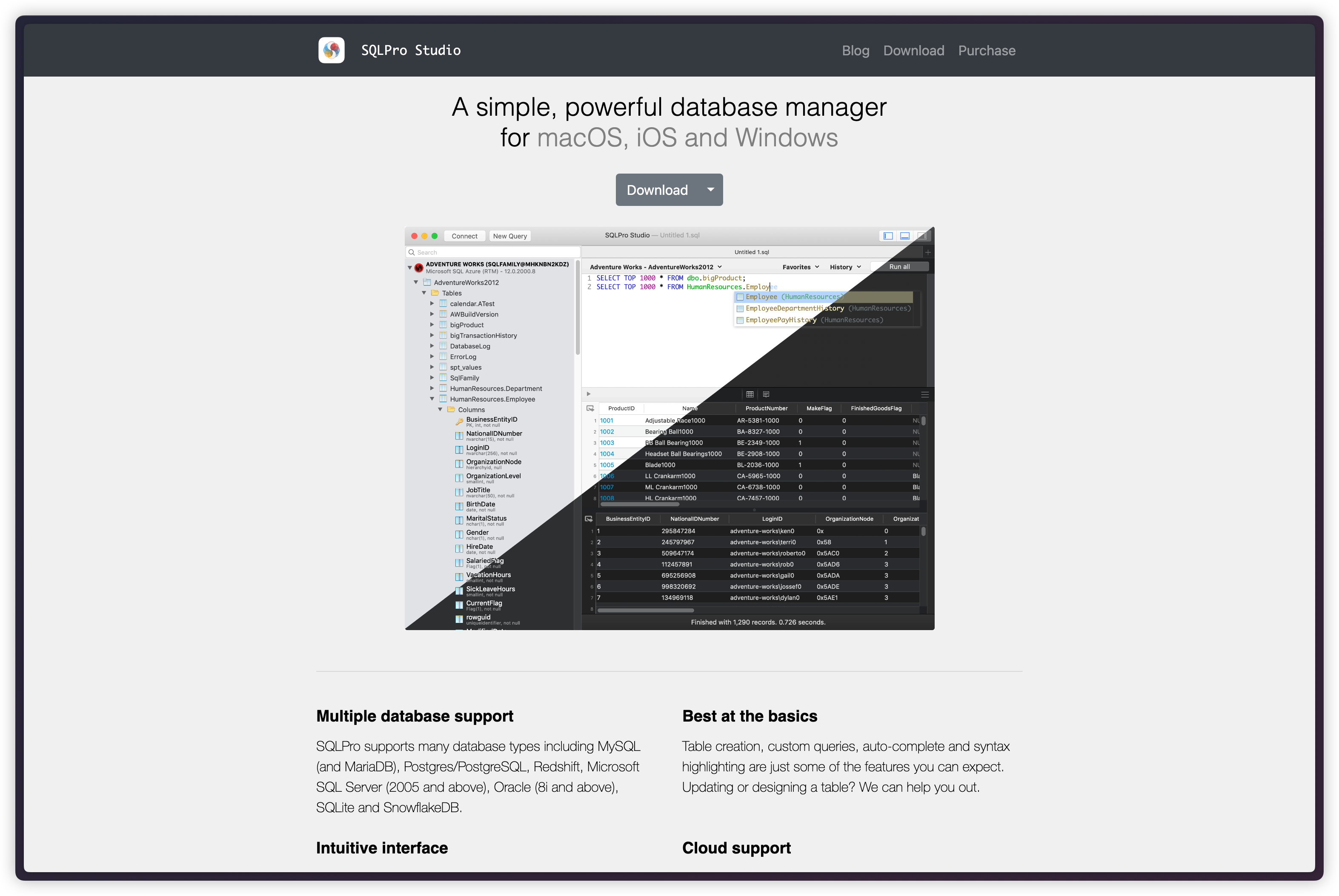
Task: Choose EmployeeDepartmentHistory autocomplete suggestion
Action: [x=824, y=308]
